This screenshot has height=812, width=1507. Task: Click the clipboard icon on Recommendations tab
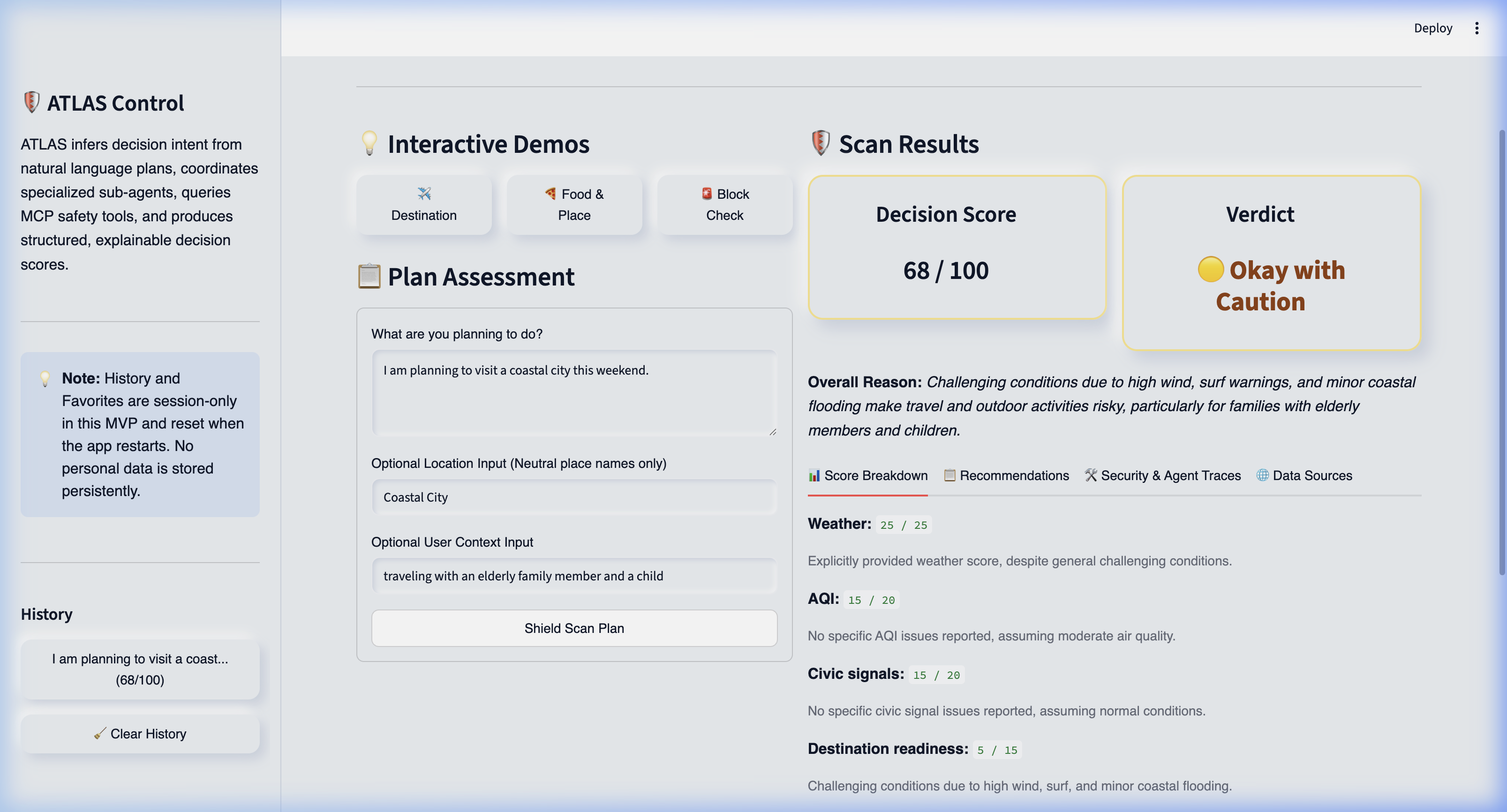949,475
